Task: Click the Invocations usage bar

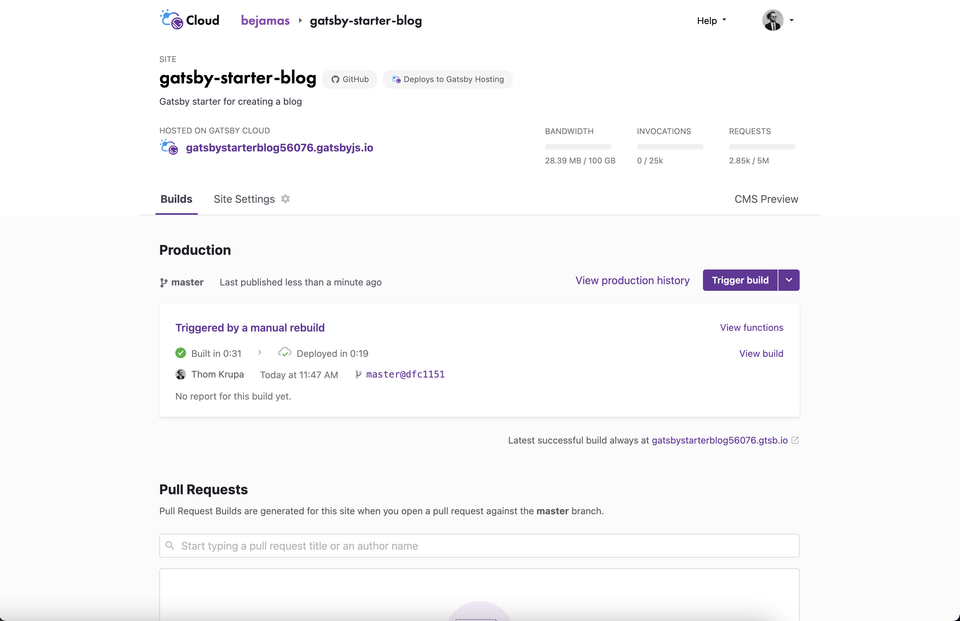Action: coord(670,147)
